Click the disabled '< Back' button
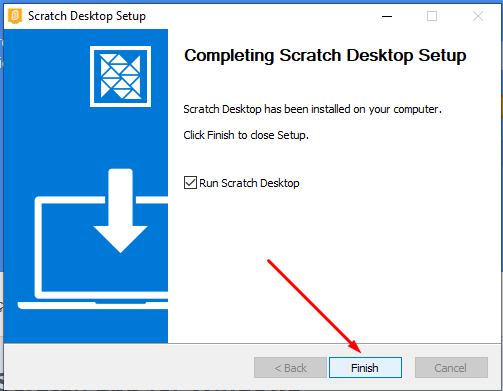This screenshot has width=503, height=391. pyautogui.click(x=290, y=368)
